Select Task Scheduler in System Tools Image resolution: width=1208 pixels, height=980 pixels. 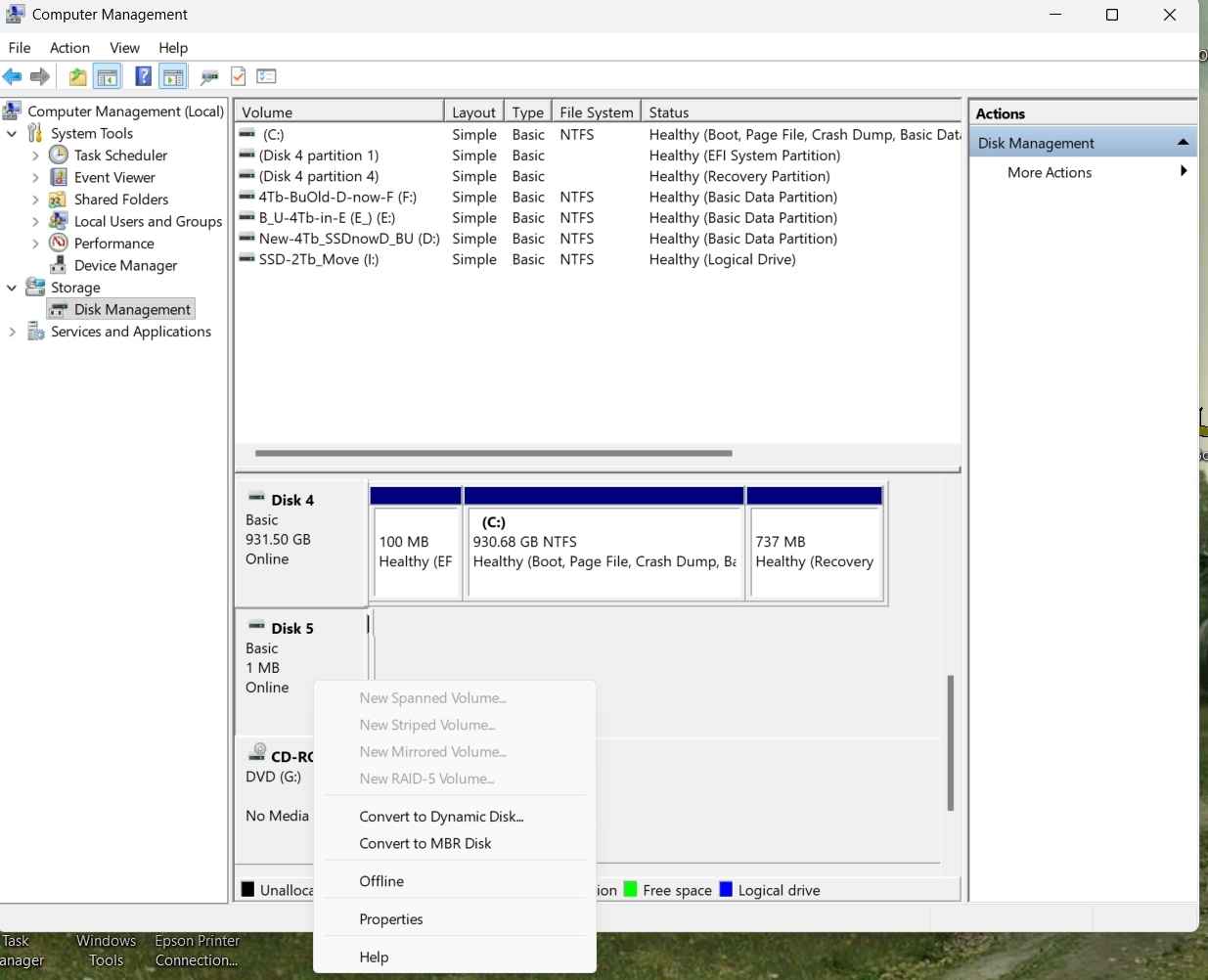[120, 155]
